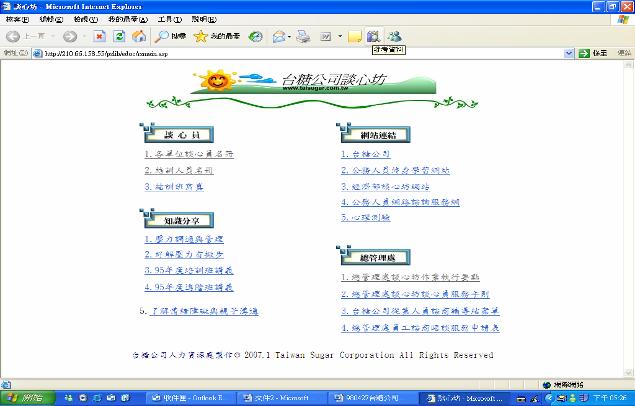Click the 知識分享 section header button
This screenshot has width=635, height=406.
pyautogui.click(x=177, y=219)
